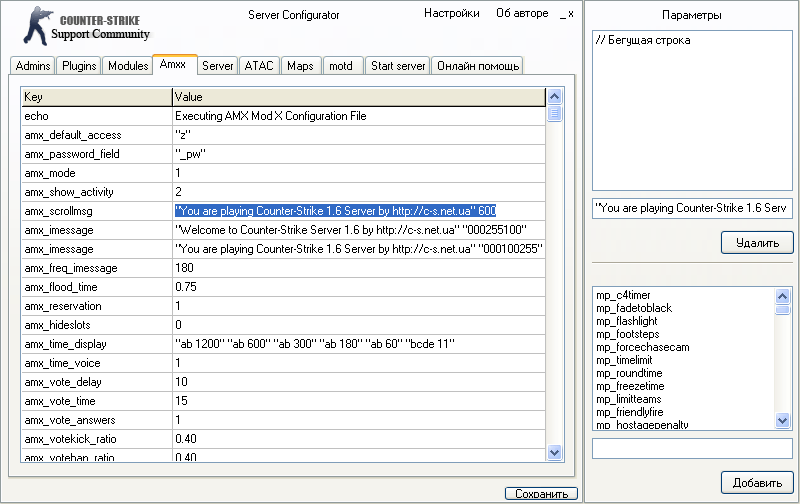Click the amx_time_display value cell
Viewport: 800px width, 504px height.
359,344
